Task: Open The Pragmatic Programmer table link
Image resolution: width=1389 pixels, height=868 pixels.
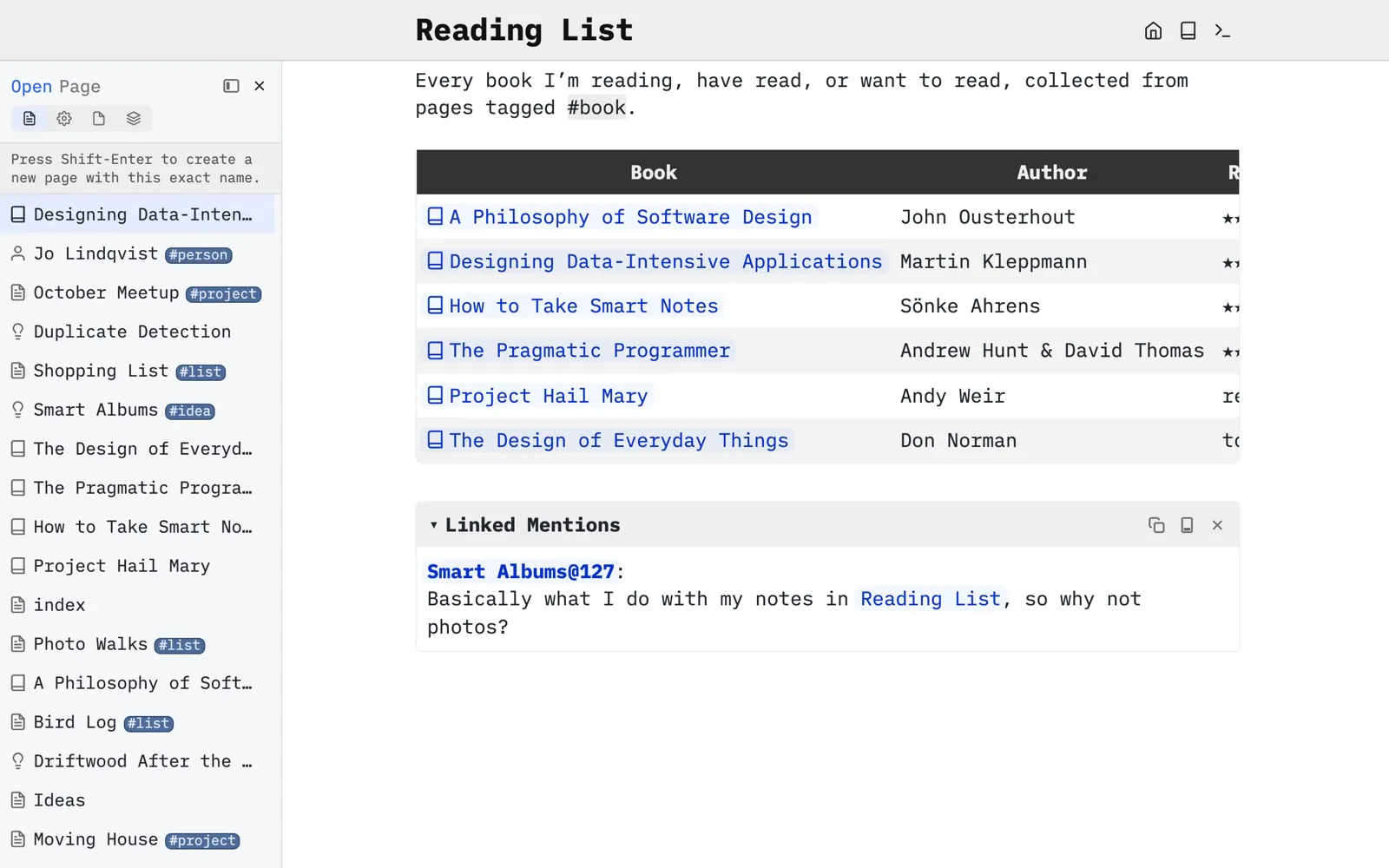Action: 579,351
